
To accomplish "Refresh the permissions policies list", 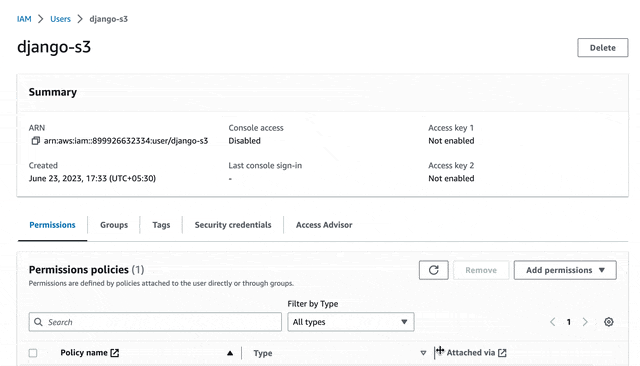I will click(433, 270).
